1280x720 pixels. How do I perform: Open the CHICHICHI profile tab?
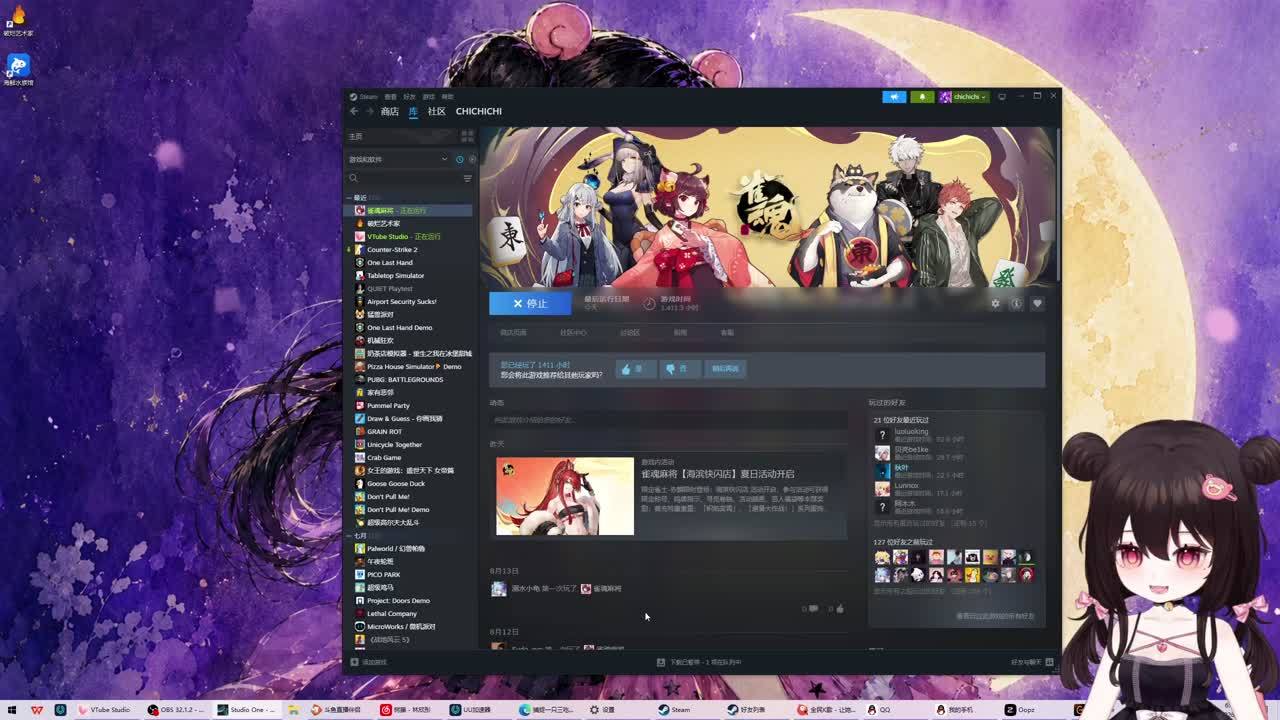(479, 111)
